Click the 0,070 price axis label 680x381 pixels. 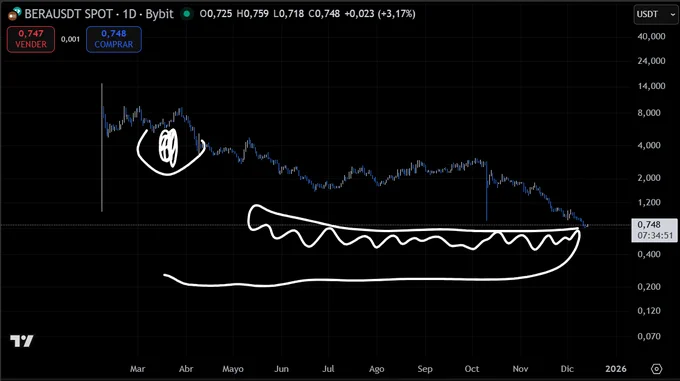(649, 336)
